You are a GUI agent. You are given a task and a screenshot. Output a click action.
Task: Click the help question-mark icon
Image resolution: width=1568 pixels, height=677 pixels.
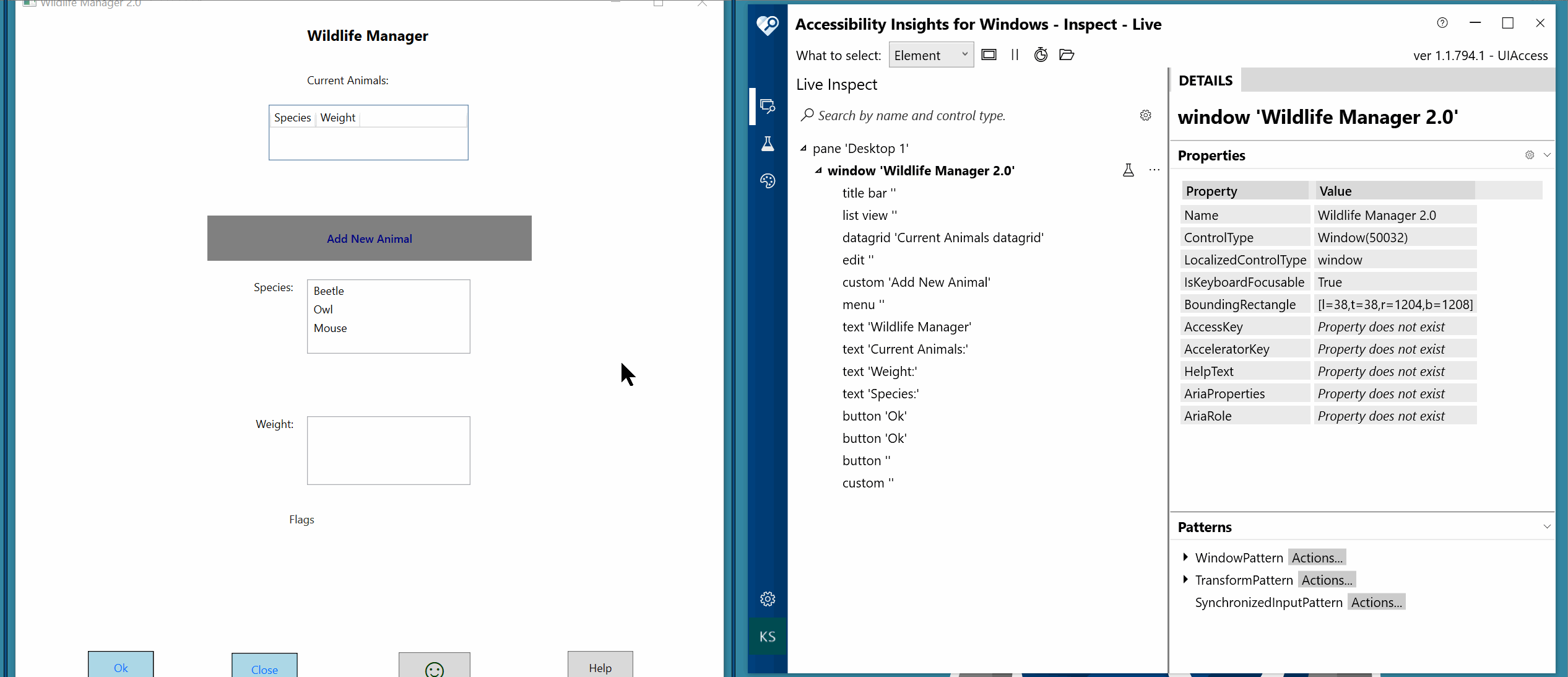point(1442,23)
